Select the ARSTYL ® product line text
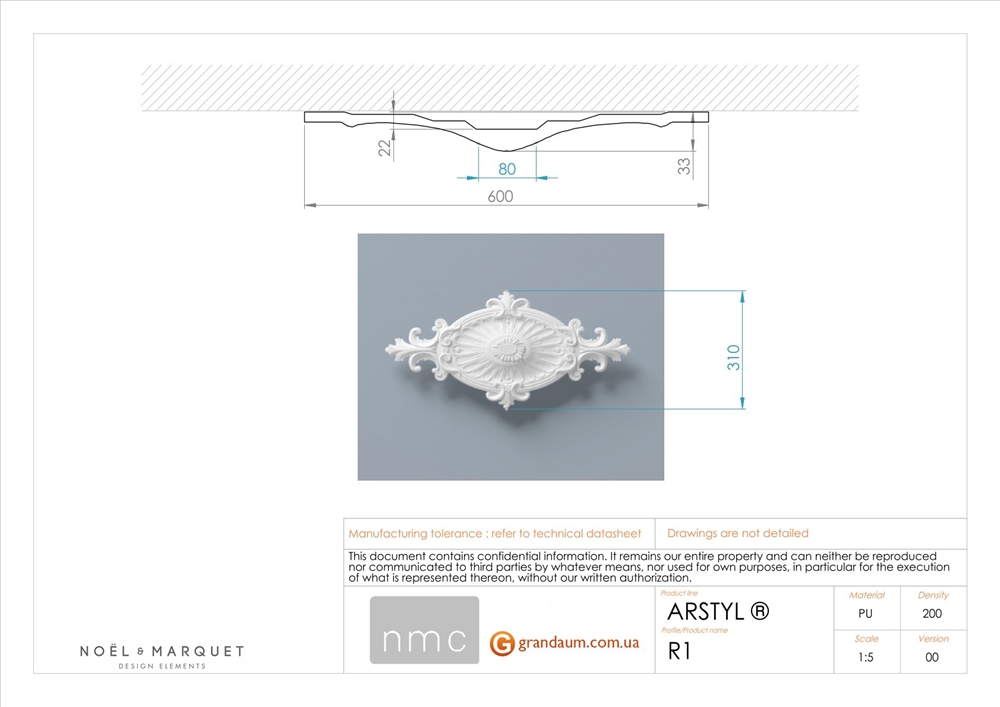This screenshot has width=1000, height=707. click(x=718, y=611)
